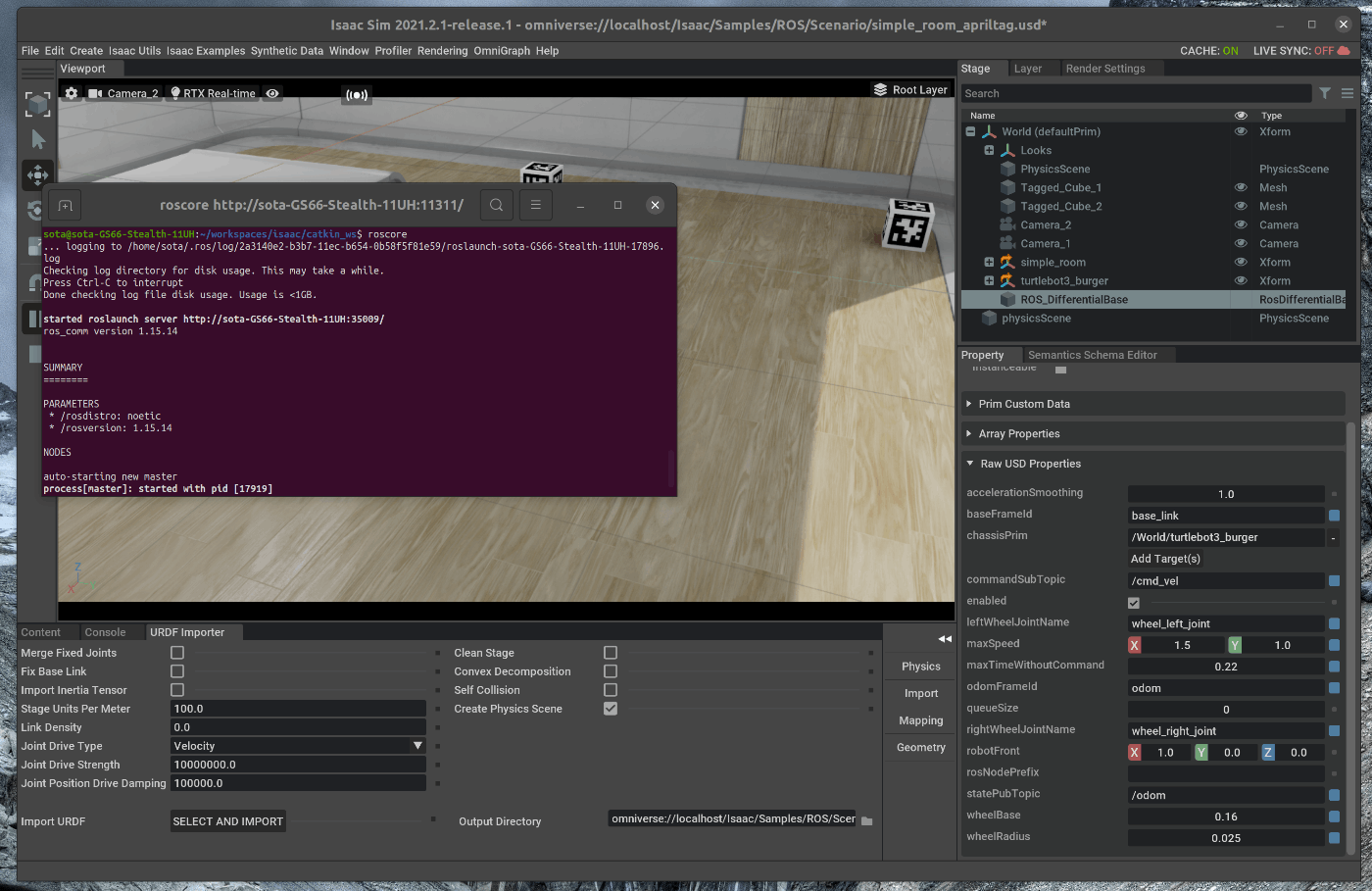1372x891 pixels.
Task: Open the Synthetic Data menu
Action: point(287,51)
